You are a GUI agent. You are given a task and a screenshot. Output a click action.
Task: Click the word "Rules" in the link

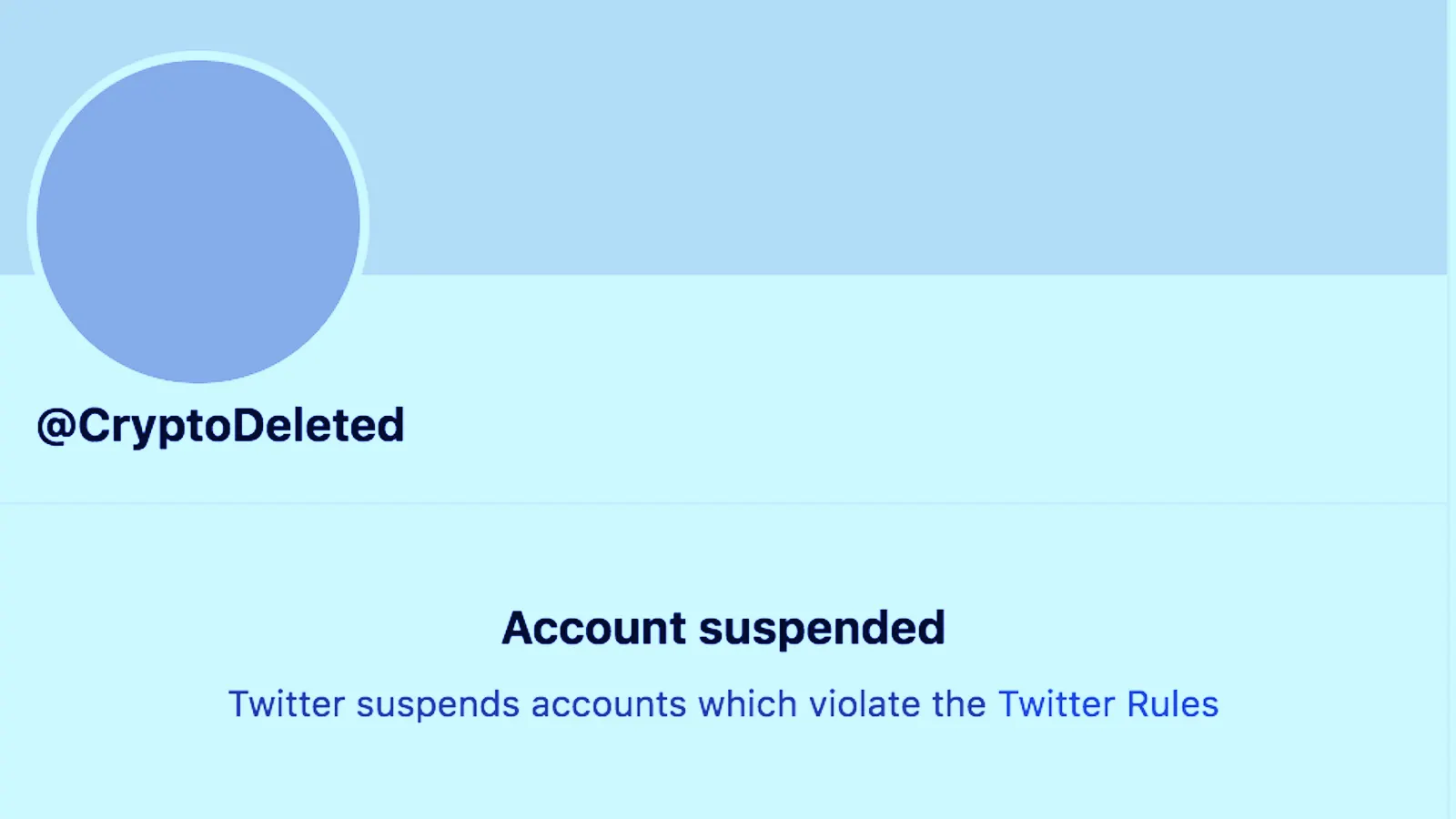pos(1173,704)
